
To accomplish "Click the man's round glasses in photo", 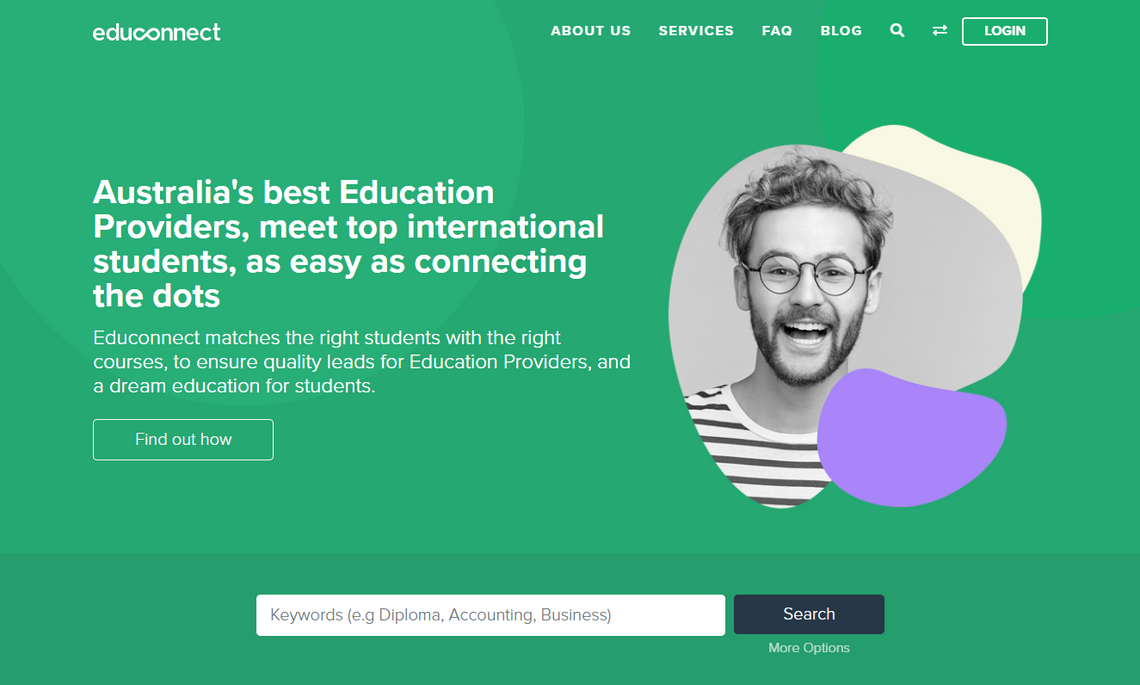I will (x=807, y=274).
